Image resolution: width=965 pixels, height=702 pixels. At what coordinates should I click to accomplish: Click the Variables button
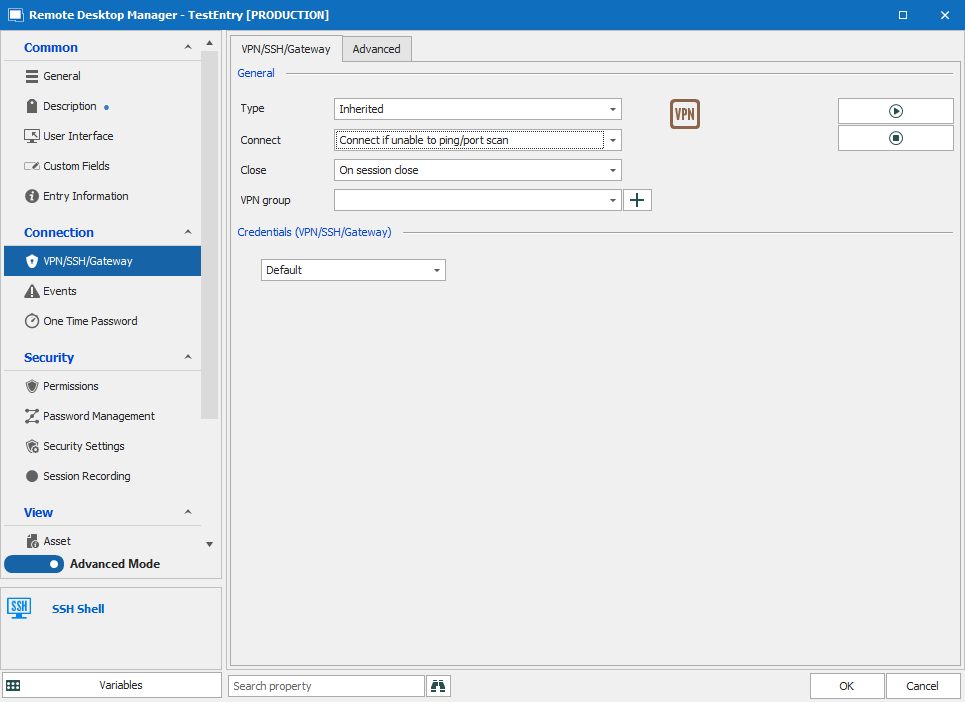click(x=111, y=685)
